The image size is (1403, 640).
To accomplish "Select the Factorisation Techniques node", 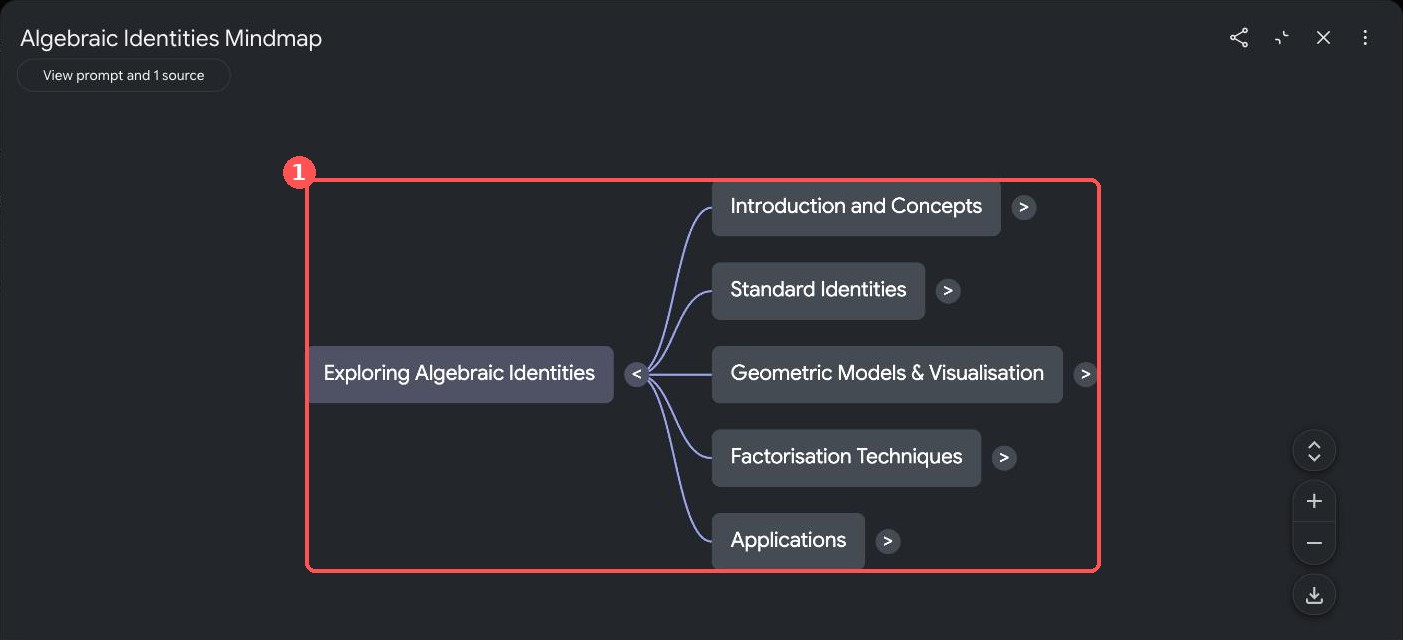I will pos(846,458).
